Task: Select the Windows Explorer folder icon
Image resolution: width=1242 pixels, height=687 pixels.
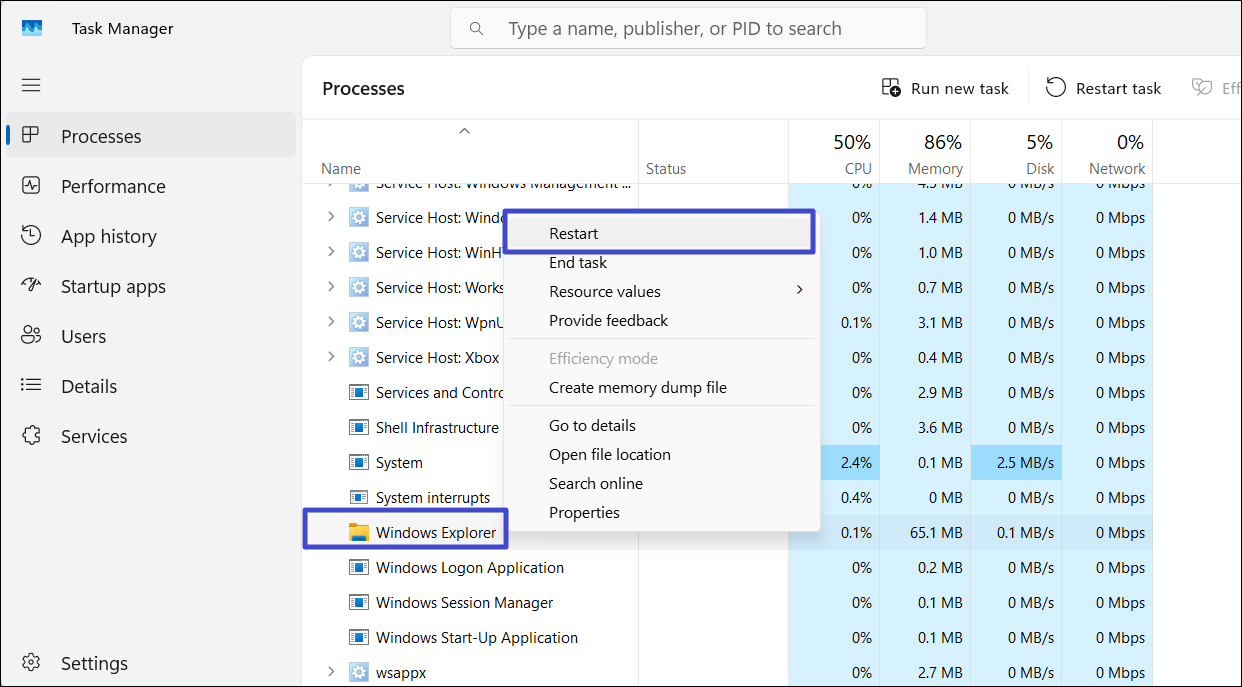Action: click(x=357, y=532)
